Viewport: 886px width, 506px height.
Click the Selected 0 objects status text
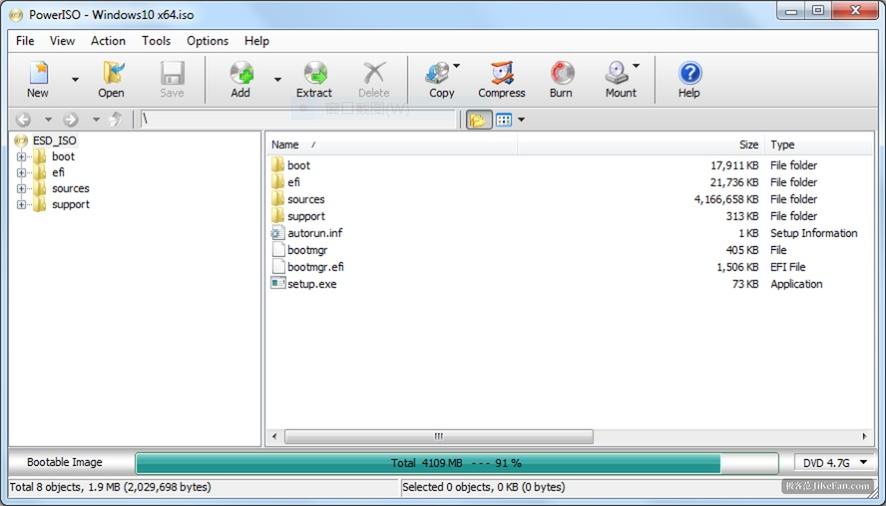[x=483, y=487]
